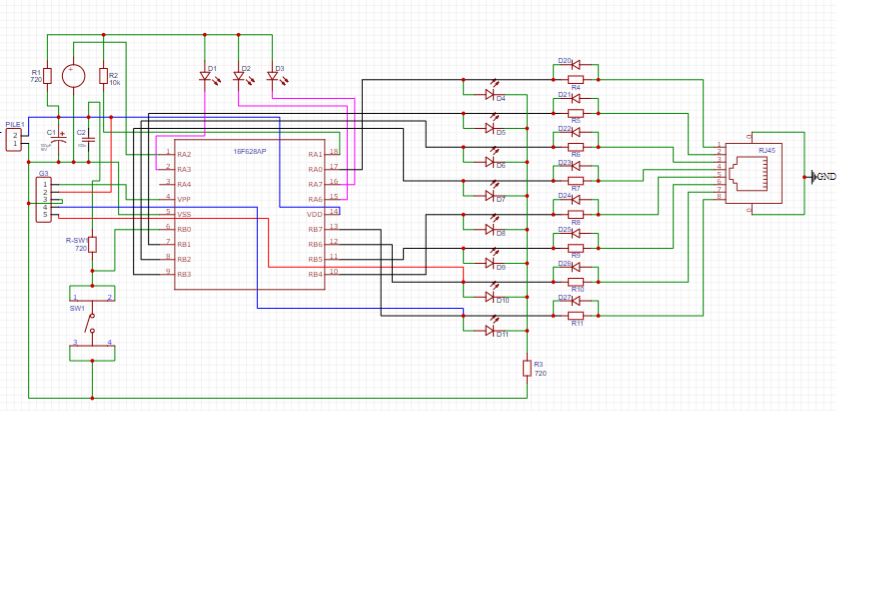This screenshot has height=610, width=877.
Task: Select resistor R-SW labeled 720
Action: pyautogui.click(x=91, y=244)
